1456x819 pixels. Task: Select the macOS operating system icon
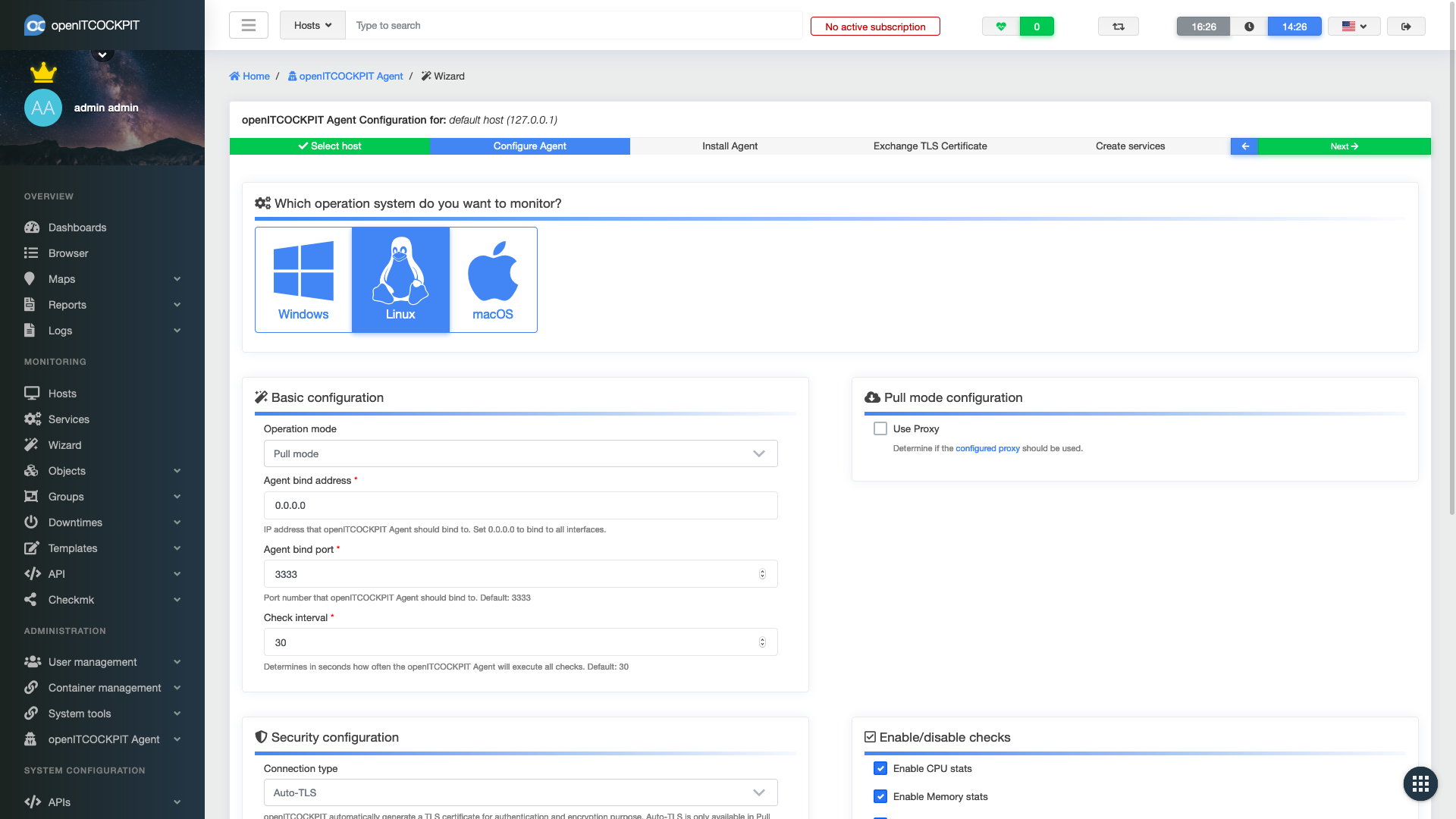[x=493, y=279]
